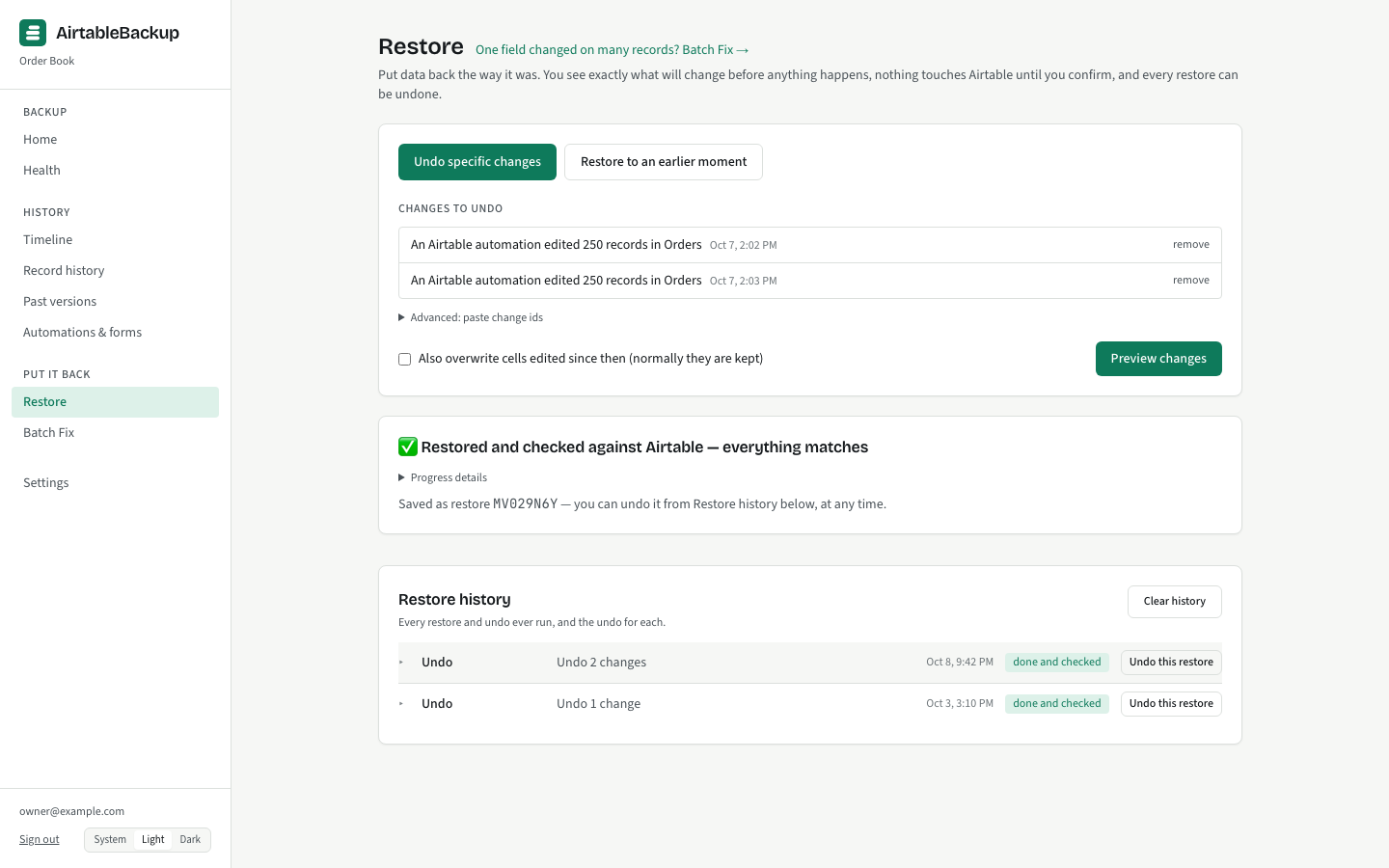This screenshot has width=1389, height=868.
Task: Open Record history page
Action: (x=115, y=271)
